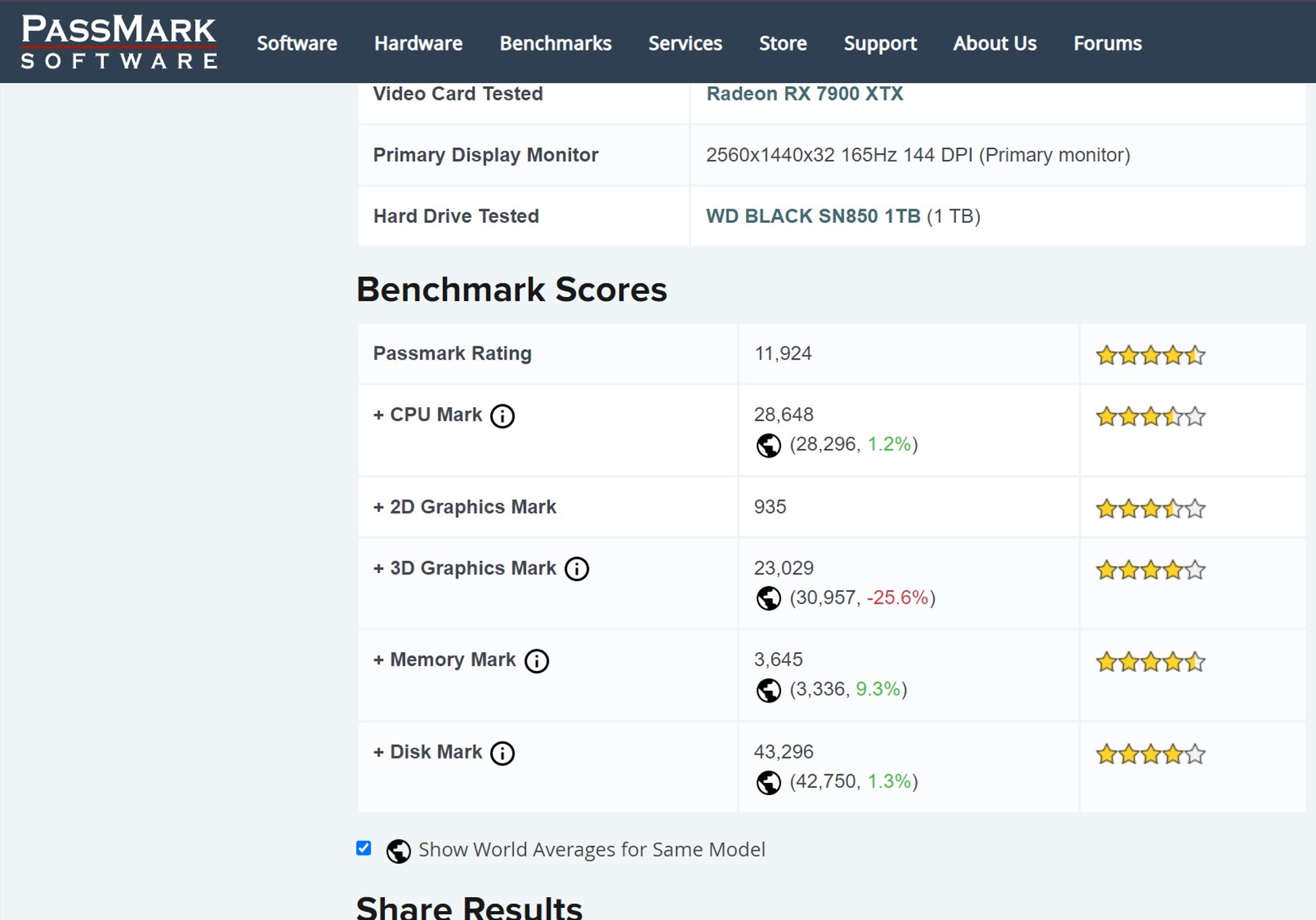
Task: Open the Software menu
Action: pos(297,43)
